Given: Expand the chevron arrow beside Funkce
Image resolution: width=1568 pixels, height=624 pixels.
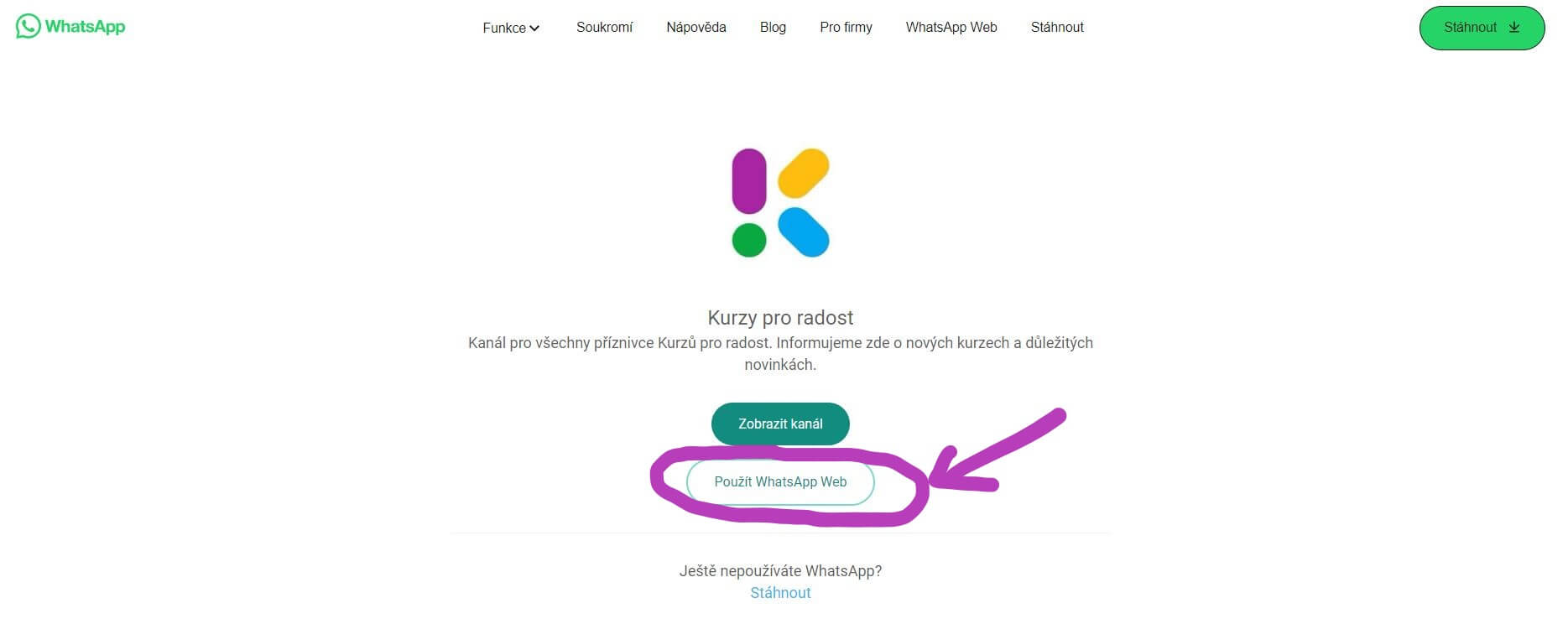Looking at the screenshot, I should tap(534, 29).
